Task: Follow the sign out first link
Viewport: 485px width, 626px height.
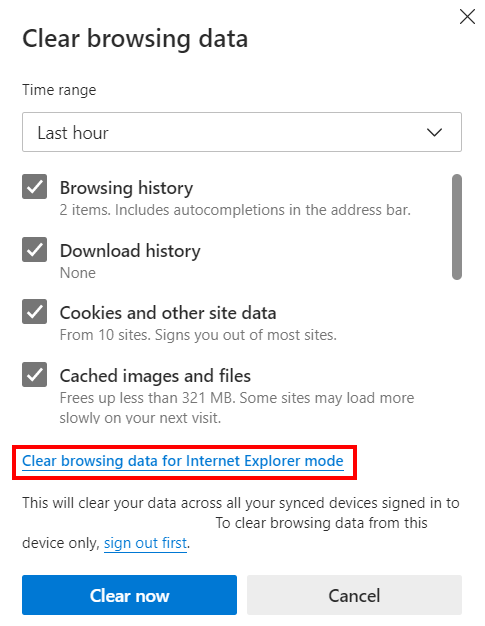Action: pyautogui.click(x=145, y=543)
